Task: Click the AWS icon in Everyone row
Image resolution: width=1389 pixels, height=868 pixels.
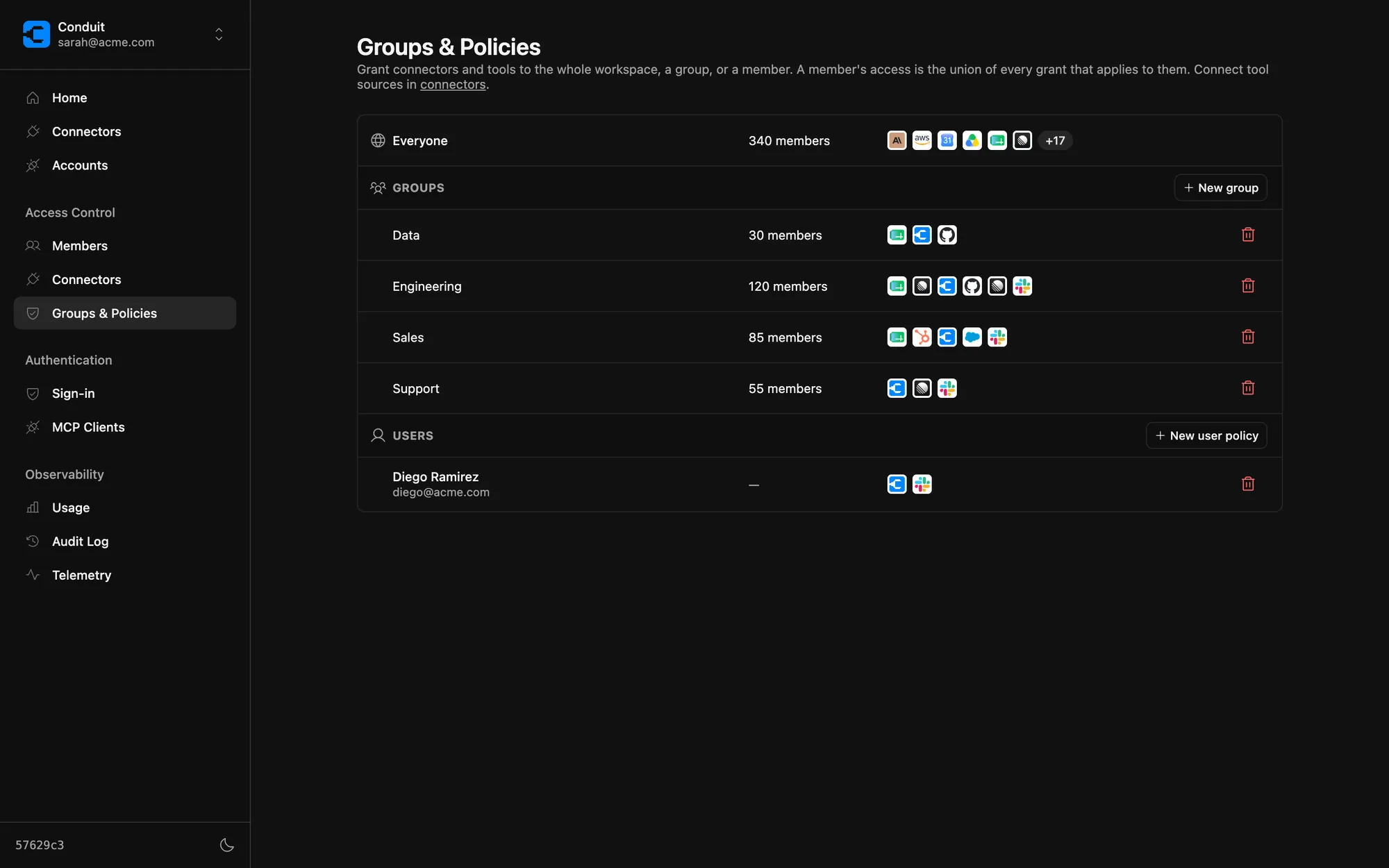Action: pos(922,140)
